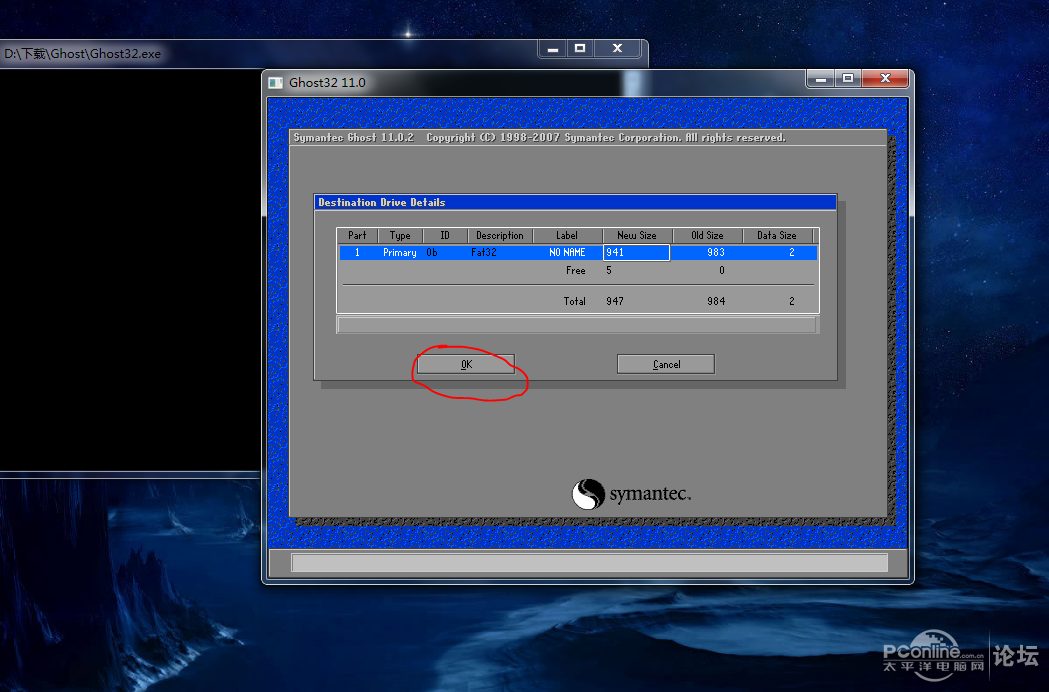Click the OK button circled in red
Image resolution: width=1049 pixels, height=692 pixels.
(x=466, y=364)
